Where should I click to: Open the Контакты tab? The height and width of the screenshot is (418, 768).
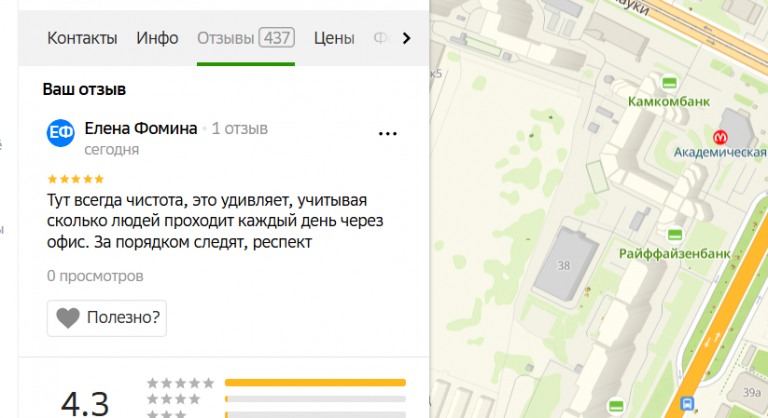click(x=82, y=38)
